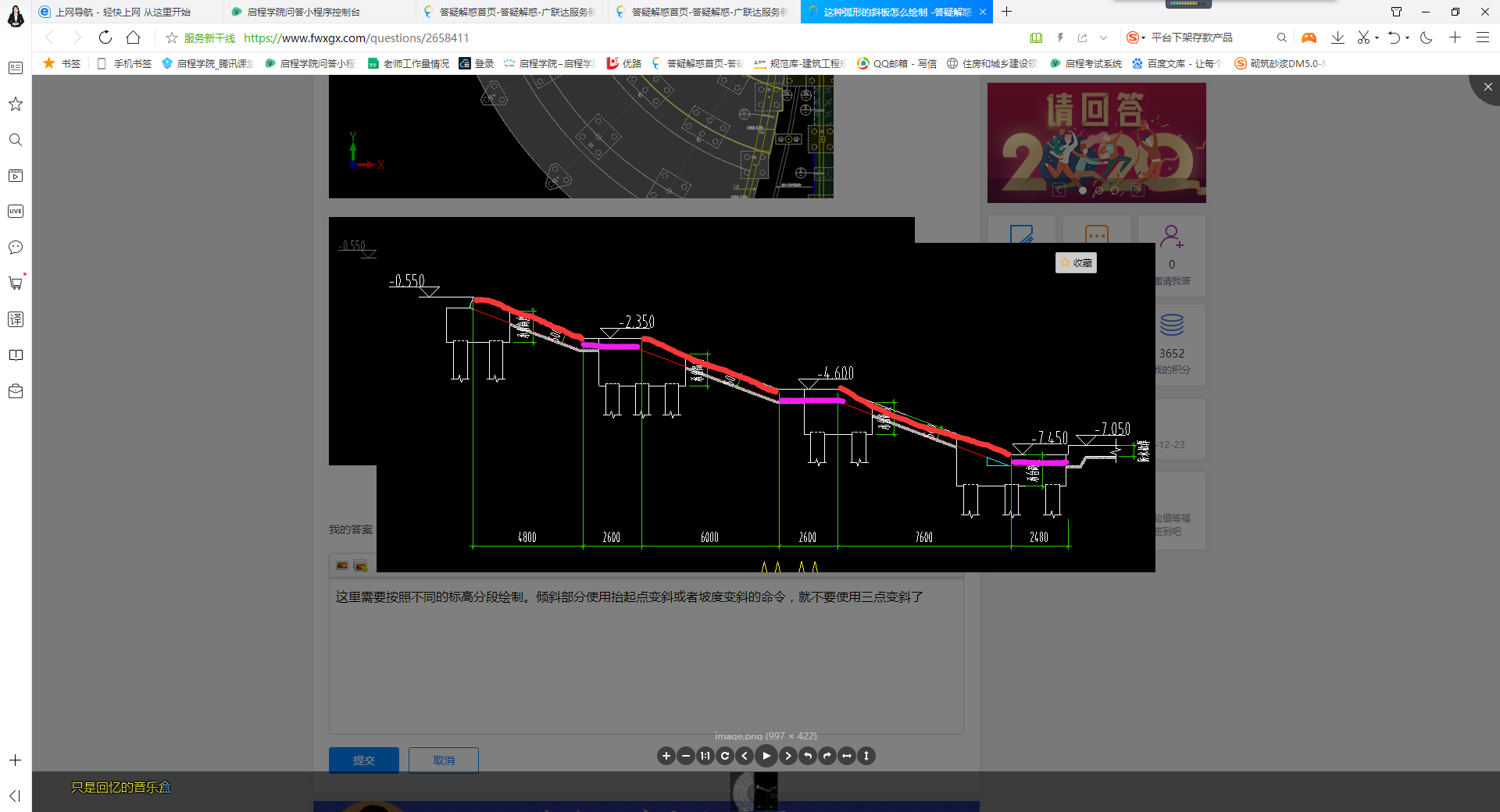Open the sidebar video icon

[16, 176]
